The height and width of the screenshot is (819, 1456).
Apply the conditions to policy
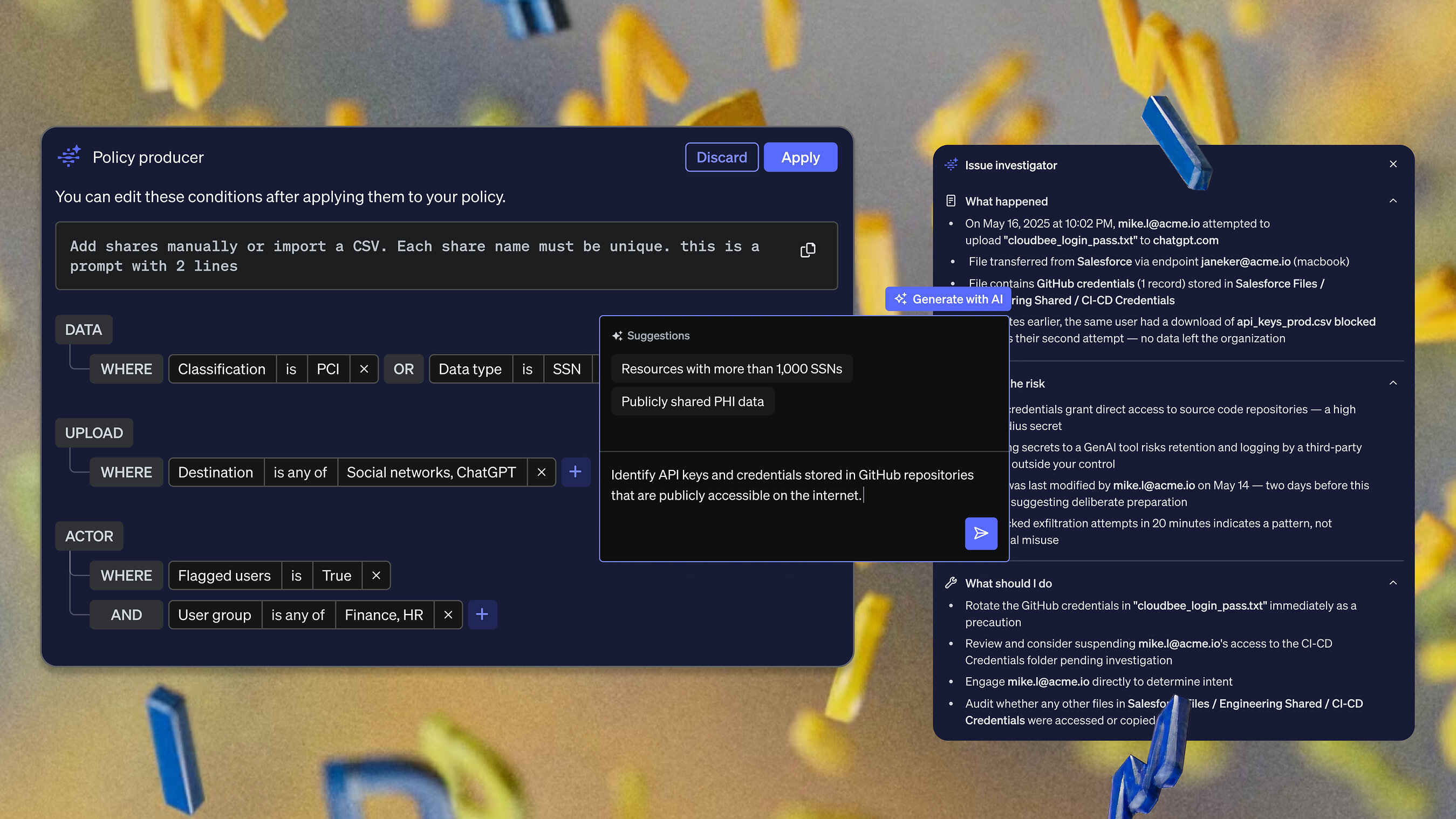[x=801, y=157]
